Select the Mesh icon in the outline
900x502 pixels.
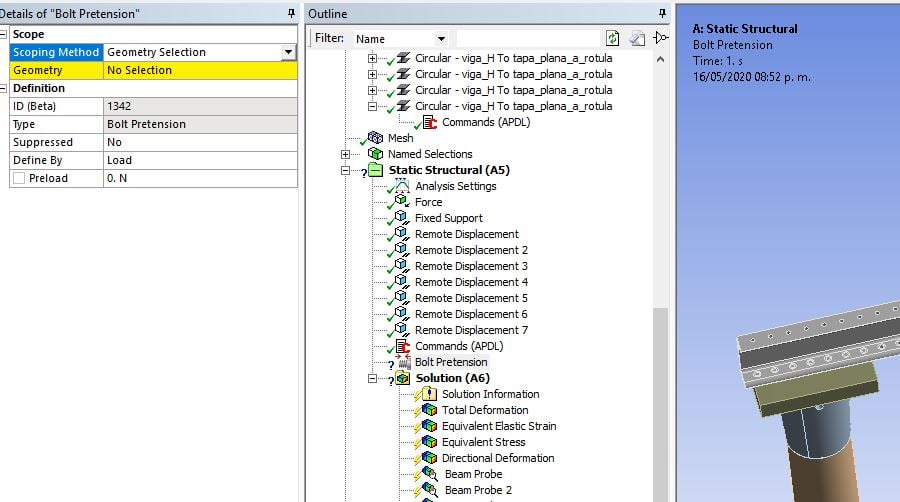[375, 138]
